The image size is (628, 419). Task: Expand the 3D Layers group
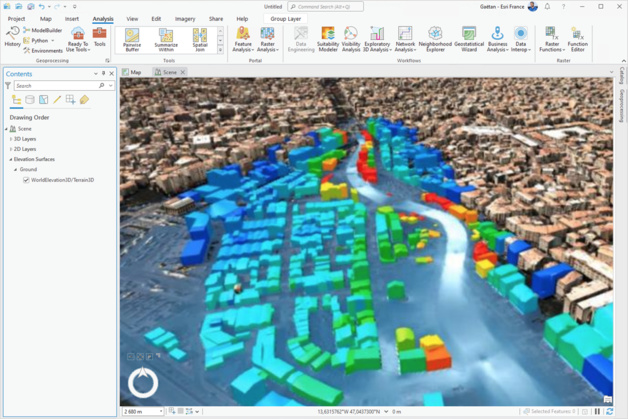(9, 139)
